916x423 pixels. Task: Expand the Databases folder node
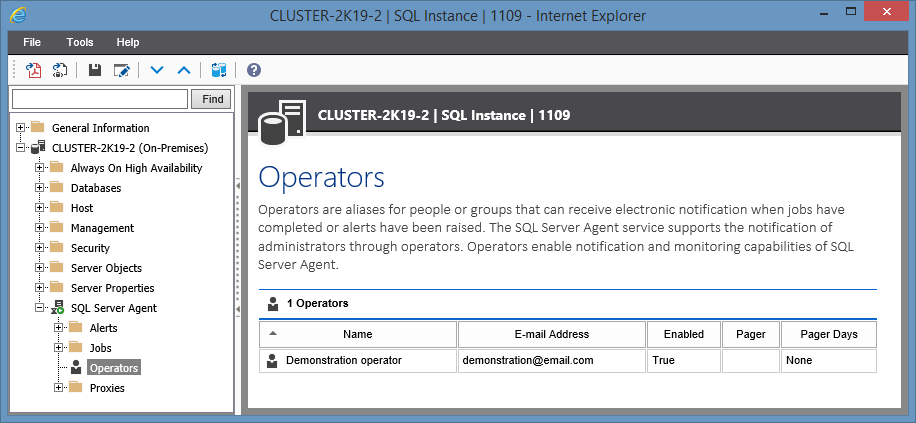tap(41, 188)
